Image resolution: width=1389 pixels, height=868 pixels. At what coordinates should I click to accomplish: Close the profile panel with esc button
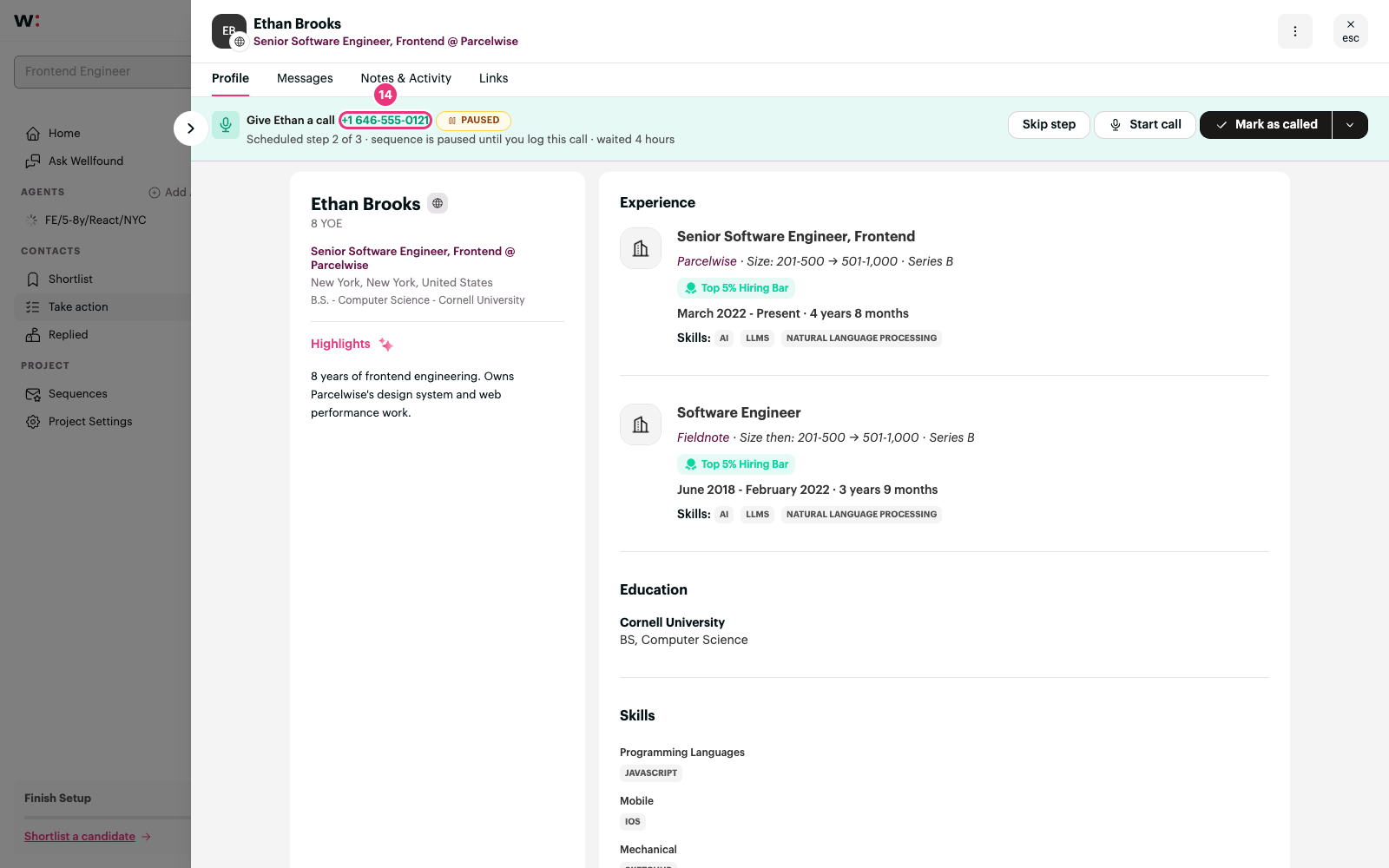1350,31
